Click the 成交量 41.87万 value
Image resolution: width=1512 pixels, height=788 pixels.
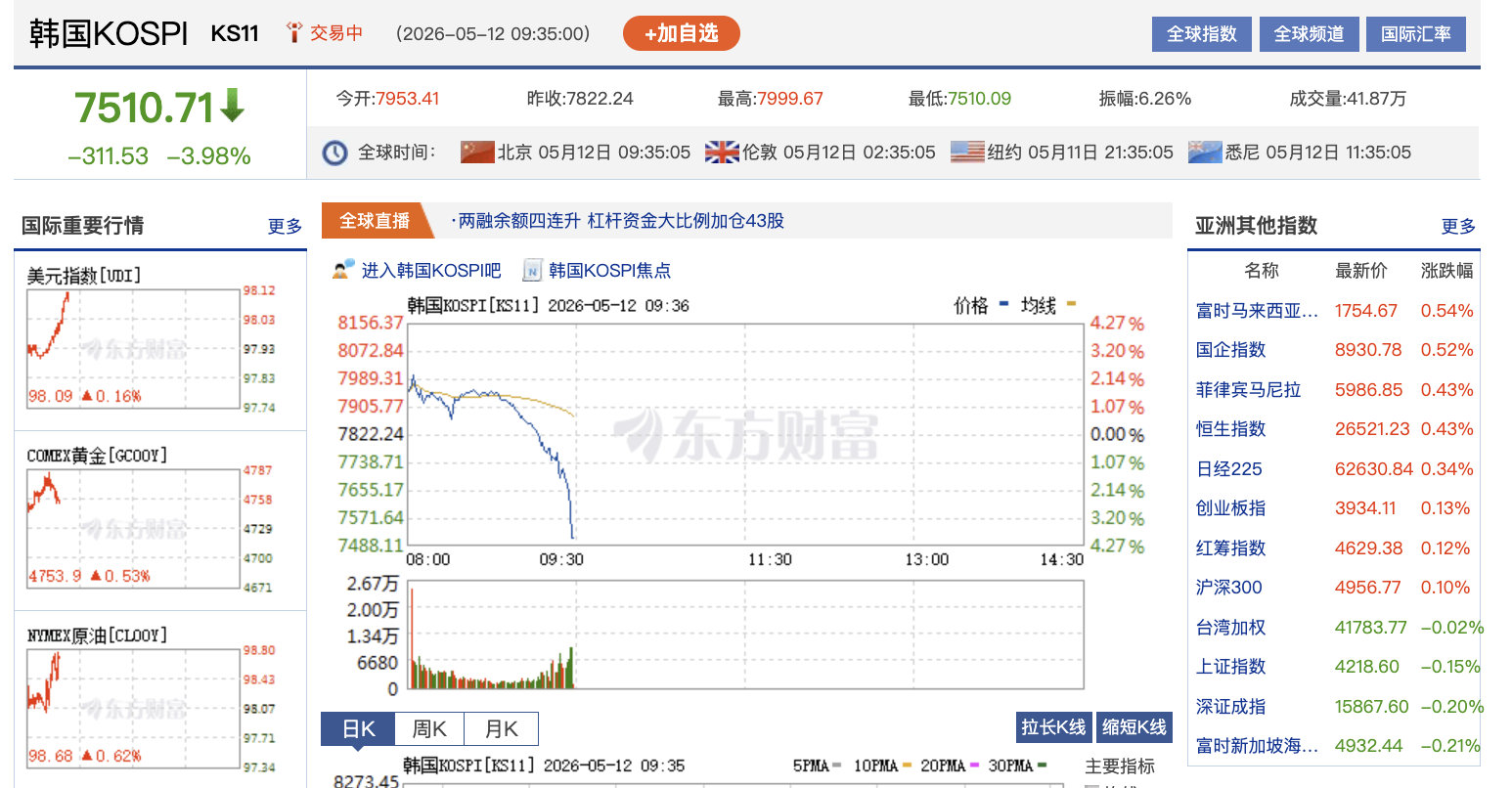pyautogui.click(x=1376, y=99)
